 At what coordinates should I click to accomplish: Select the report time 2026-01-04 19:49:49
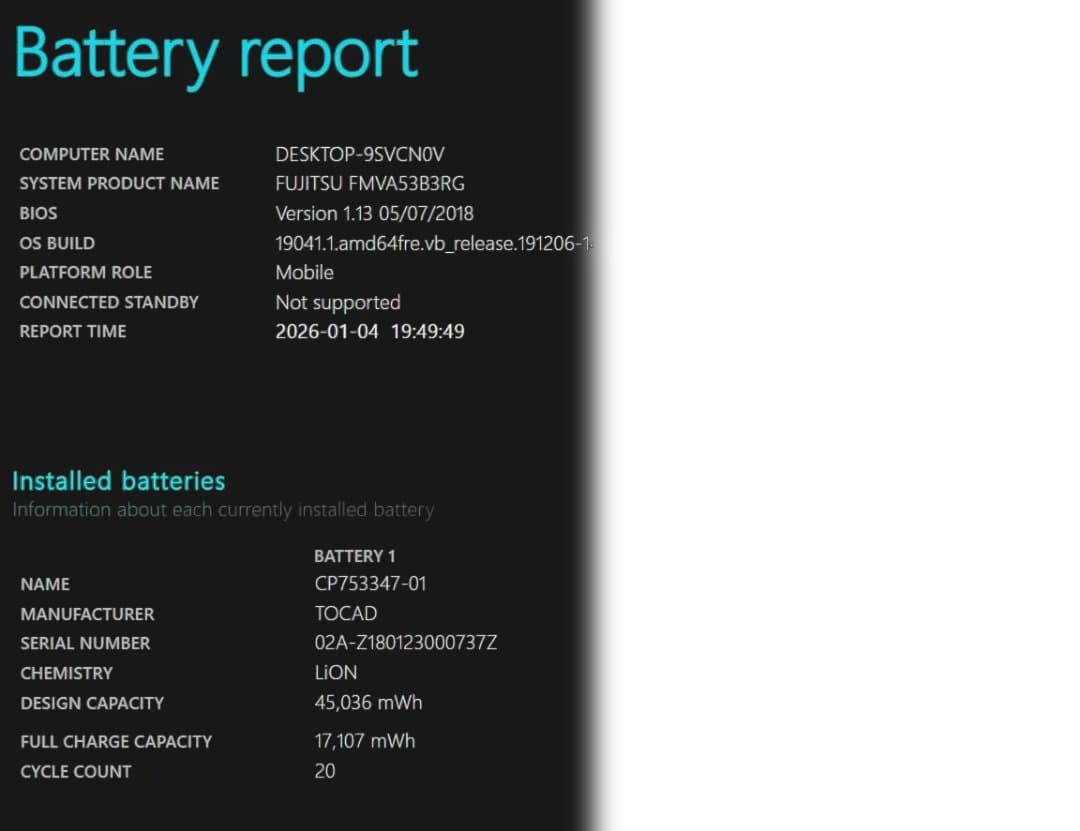click(369, 331)
